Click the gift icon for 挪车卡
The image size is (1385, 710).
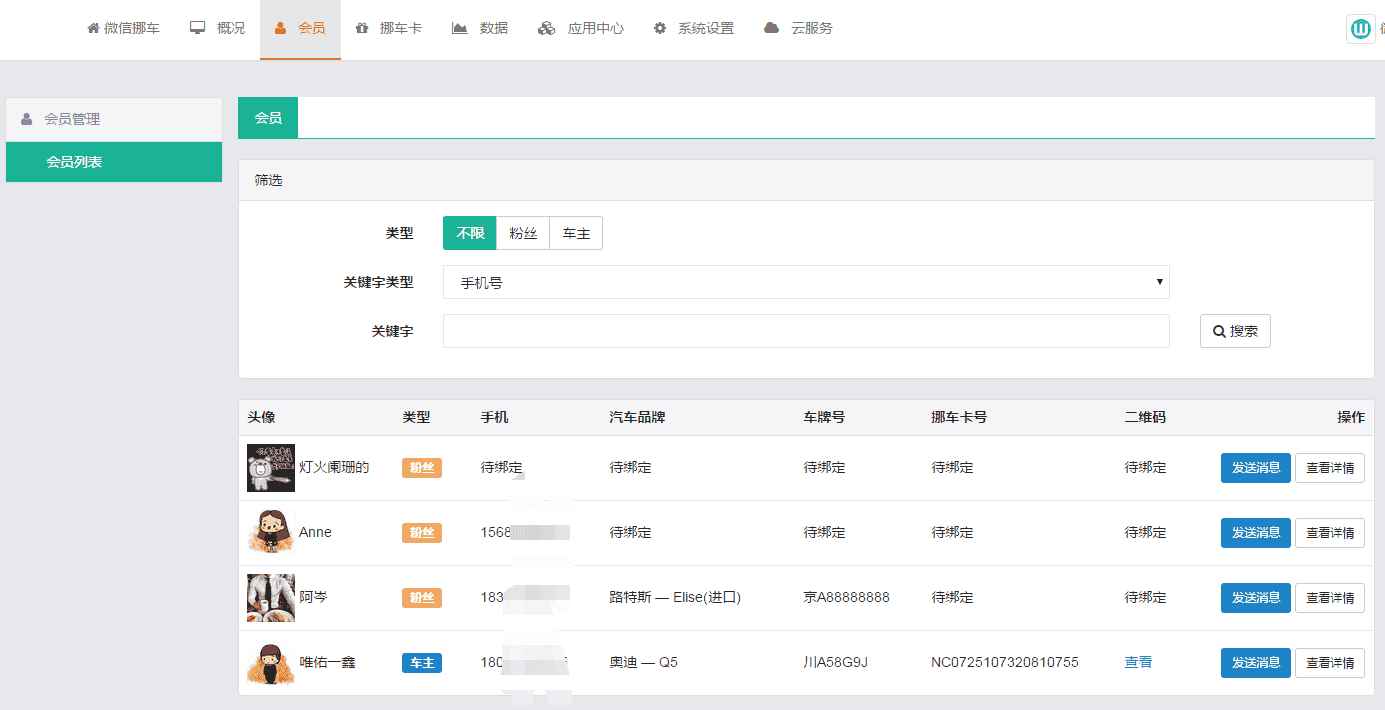tap(361, 28)
